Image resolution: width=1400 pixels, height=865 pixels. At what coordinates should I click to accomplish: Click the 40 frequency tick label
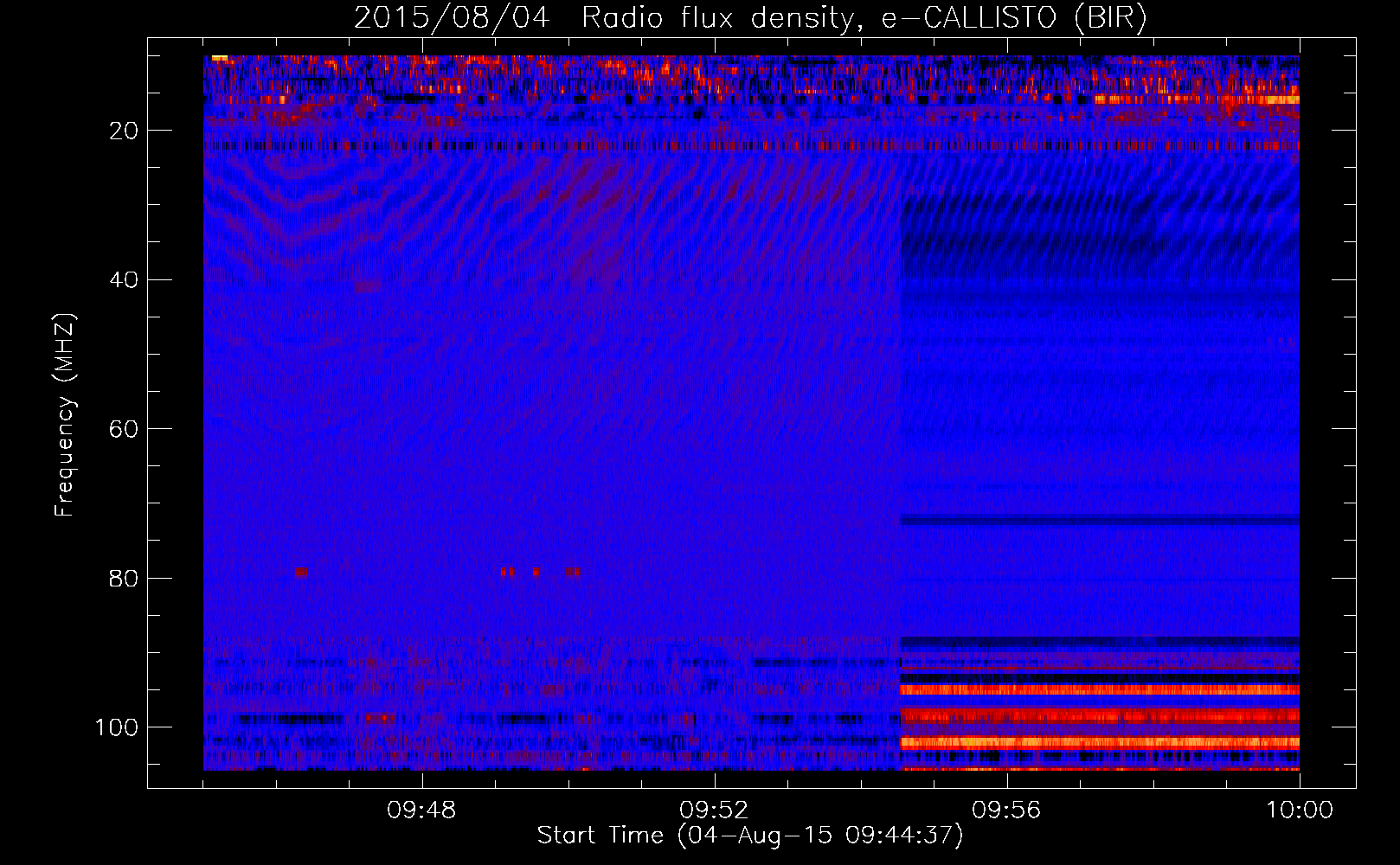click(x=124, y=280)
